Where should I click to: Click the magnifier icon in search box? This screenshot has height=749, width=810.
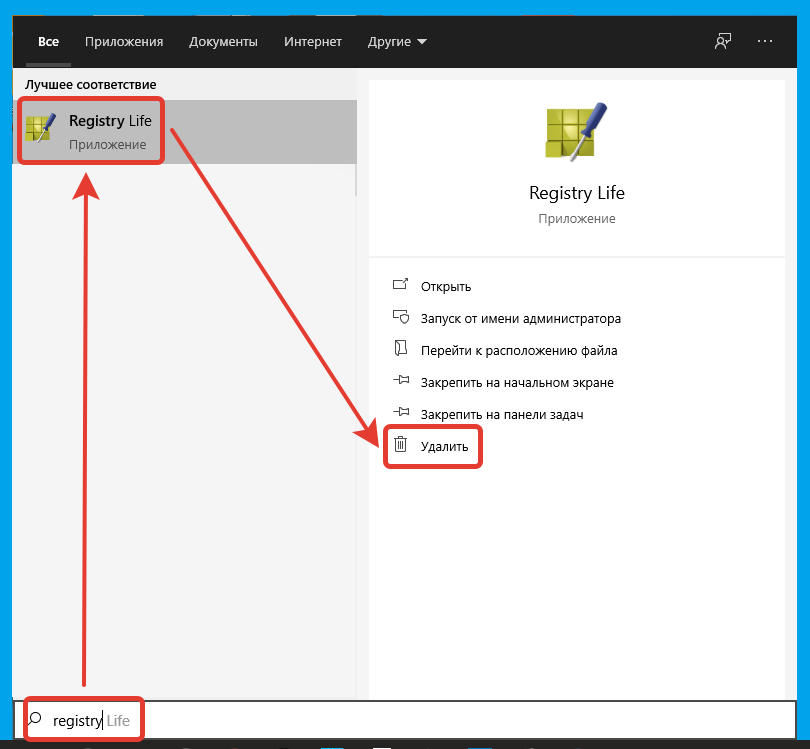[x=35, y=719]
